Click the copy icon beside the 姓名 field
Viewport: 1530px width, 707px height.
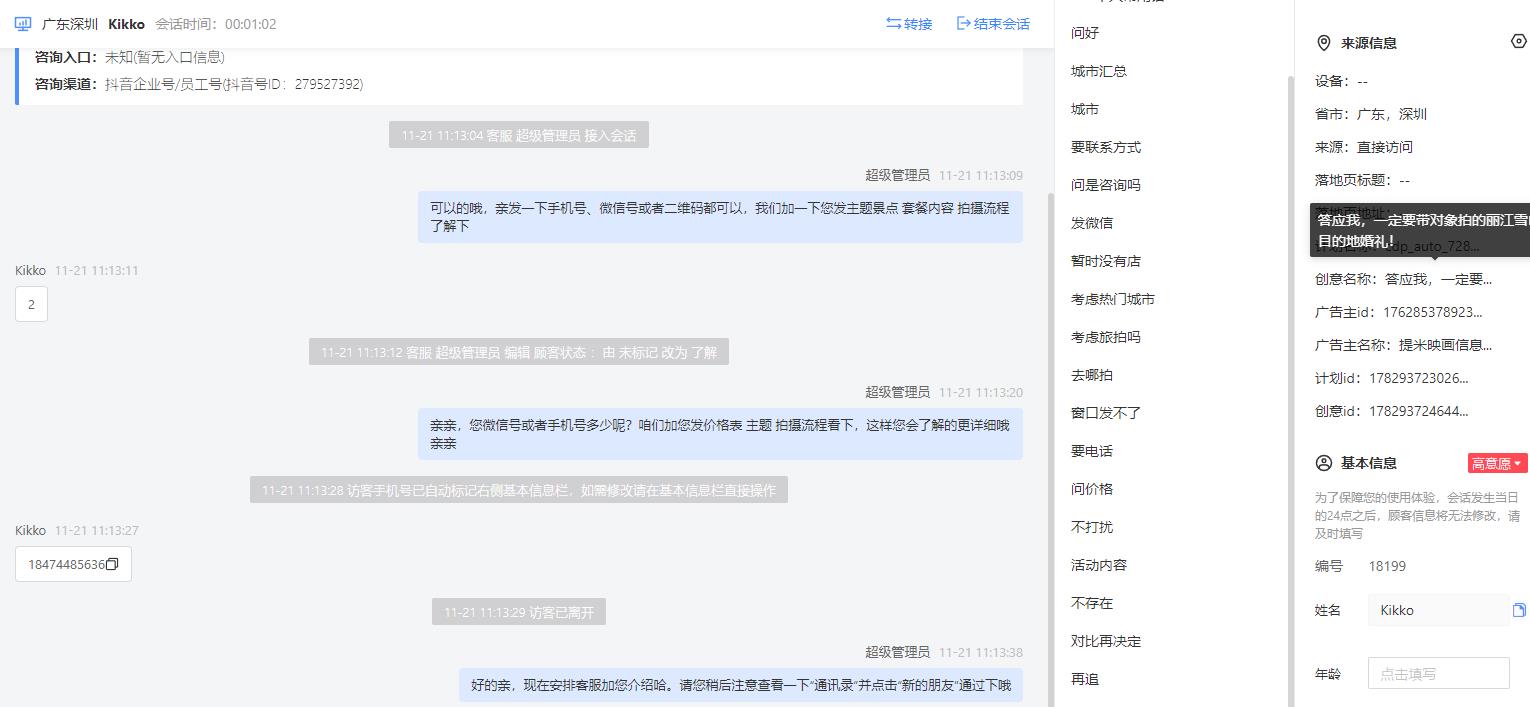tap(1519, 610)
